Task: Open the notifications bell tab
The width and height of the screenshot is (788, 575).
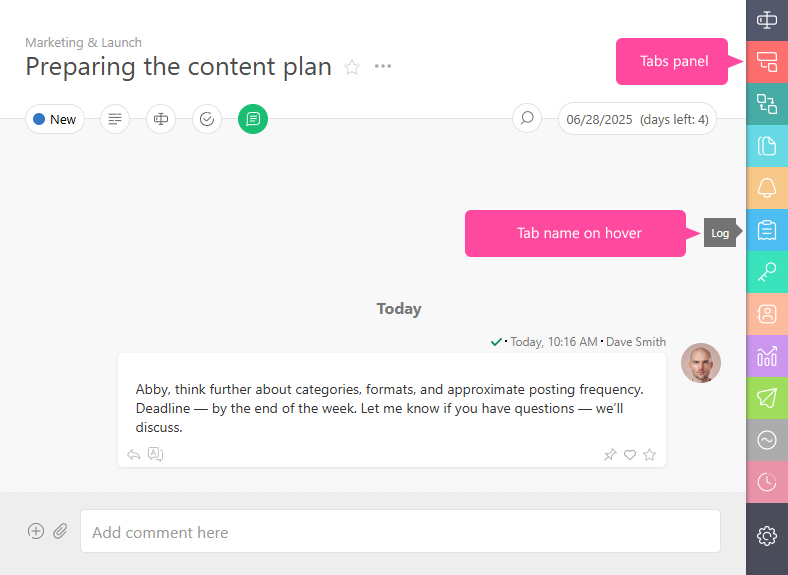Action: (x=767, y=188)
